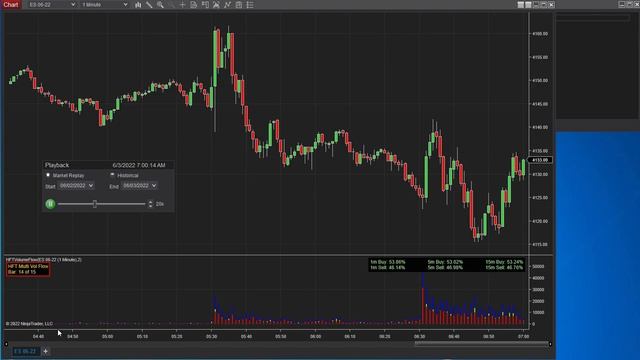Image resolution: width=640 pixels, height=360 pixels.
Task: Select the Historical radio button
Action: coord(113,175)
